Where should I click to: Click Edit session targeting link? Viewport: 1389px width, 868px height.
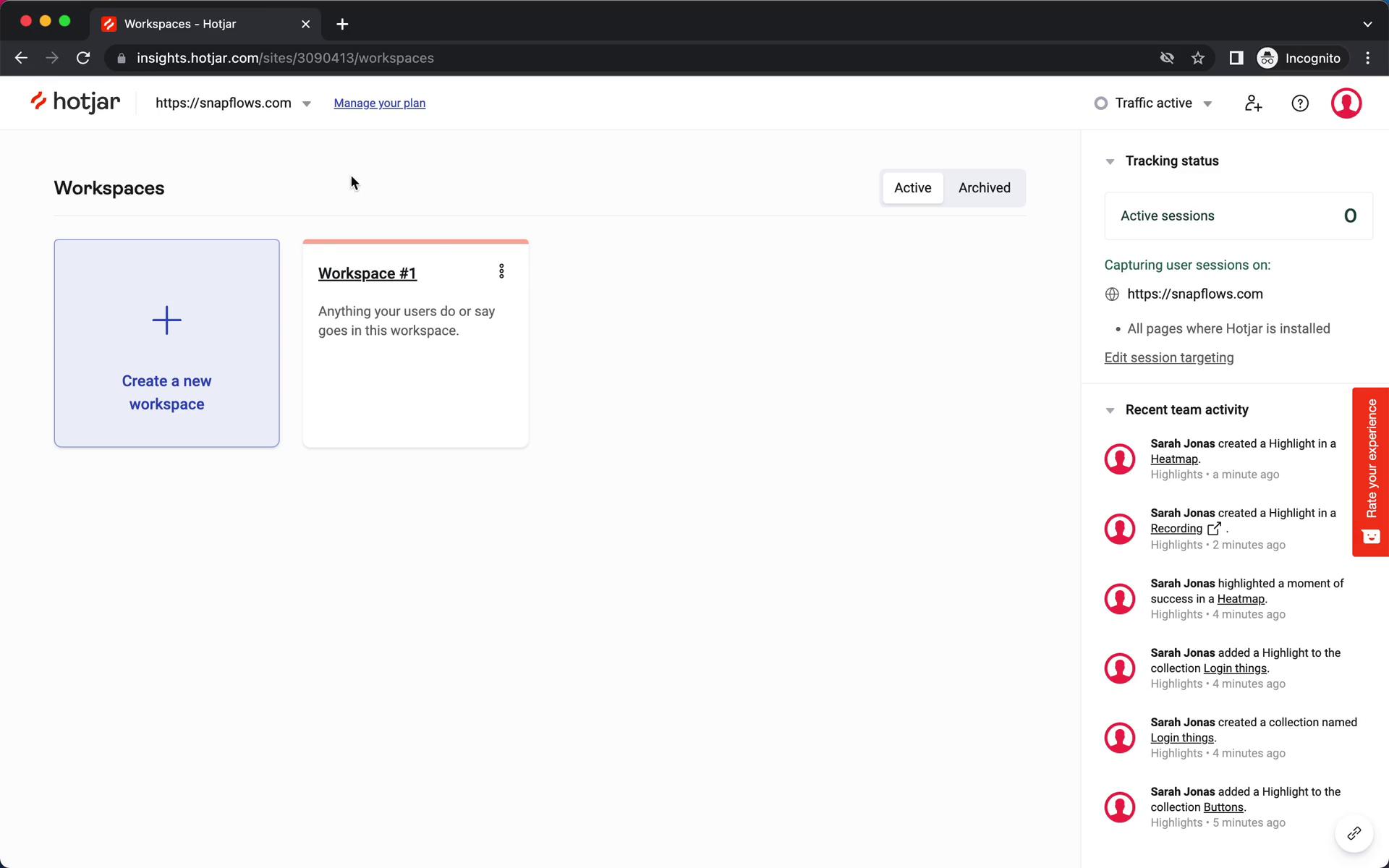tap(1168, 357)
